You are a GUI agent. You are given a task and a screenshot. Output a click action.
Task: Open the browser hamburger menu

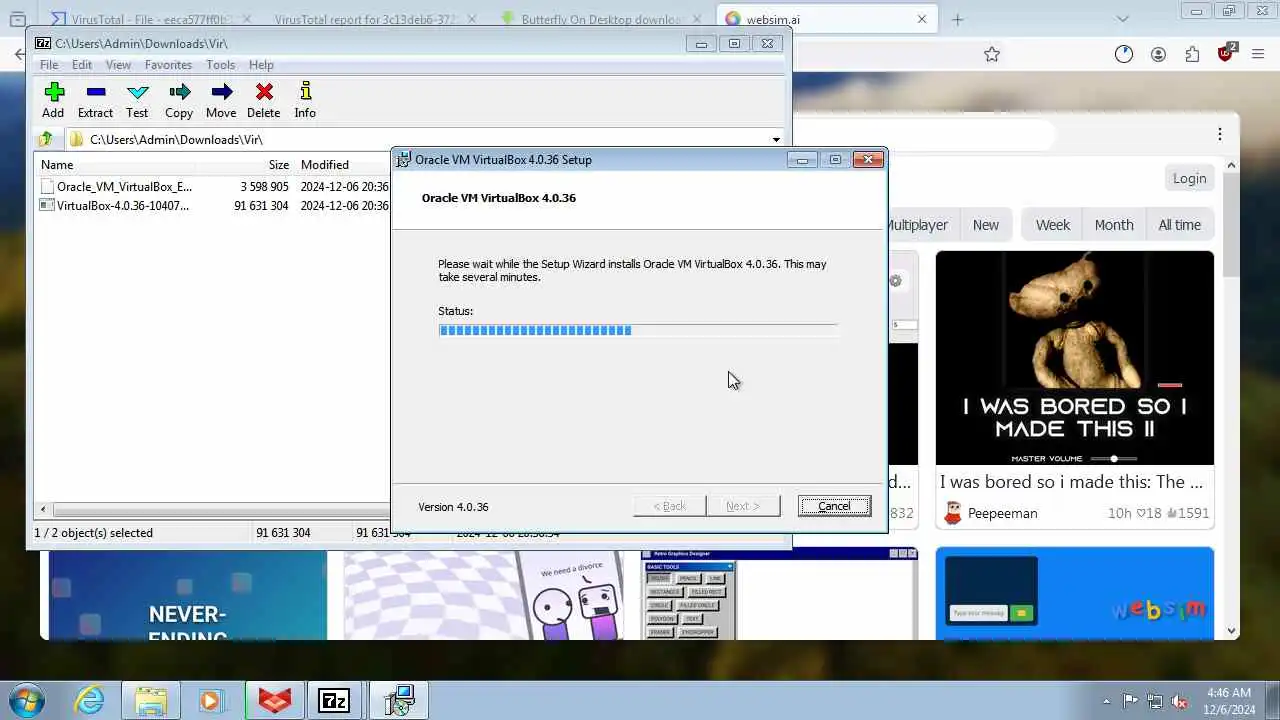(1260, 55)
